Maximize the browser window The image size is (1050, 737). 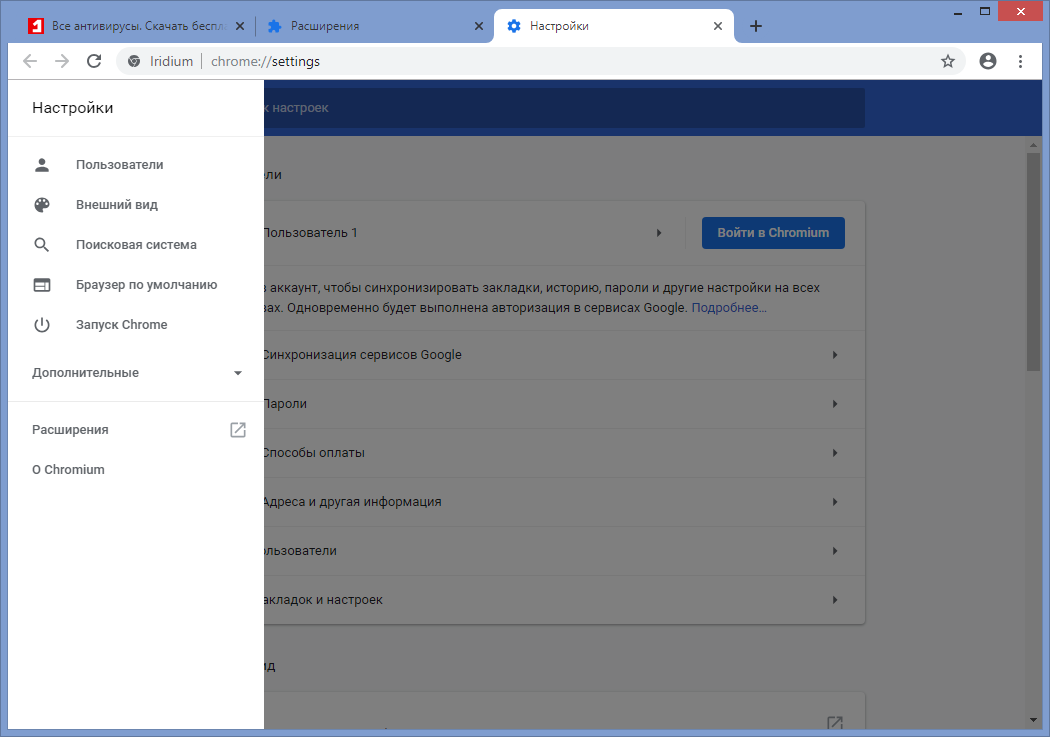tap(984, 11)
